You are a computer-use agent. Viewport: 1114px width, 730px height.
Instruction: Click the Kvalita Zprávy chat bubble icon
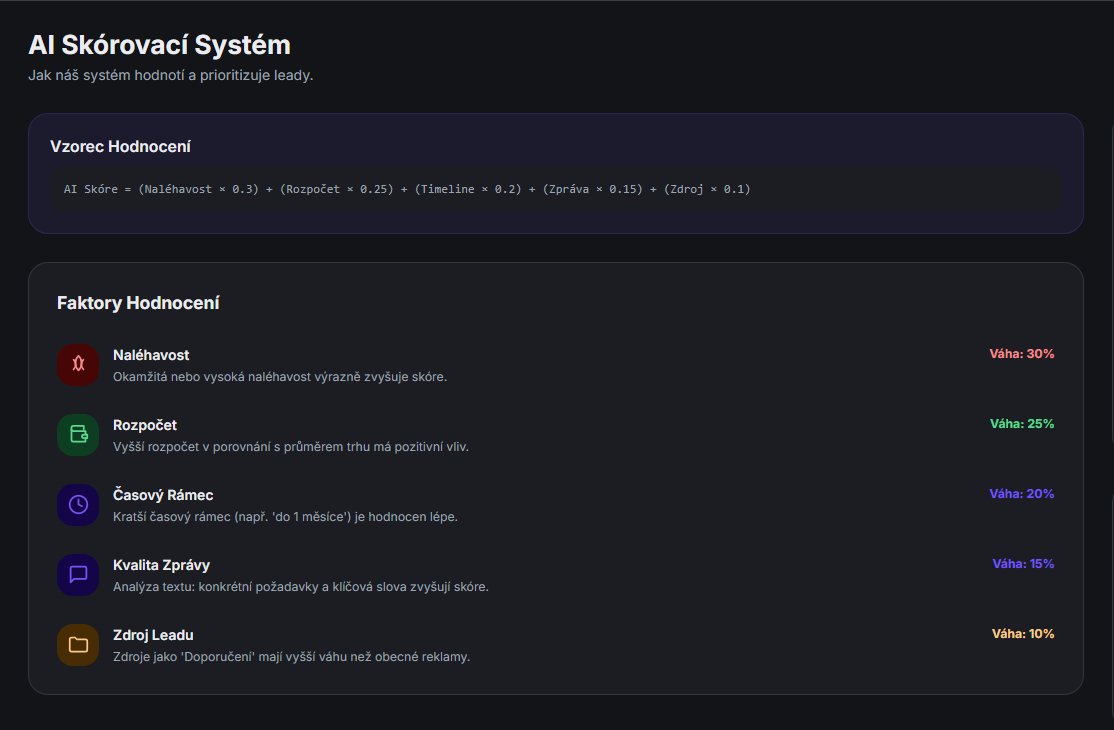click(78, 575)
